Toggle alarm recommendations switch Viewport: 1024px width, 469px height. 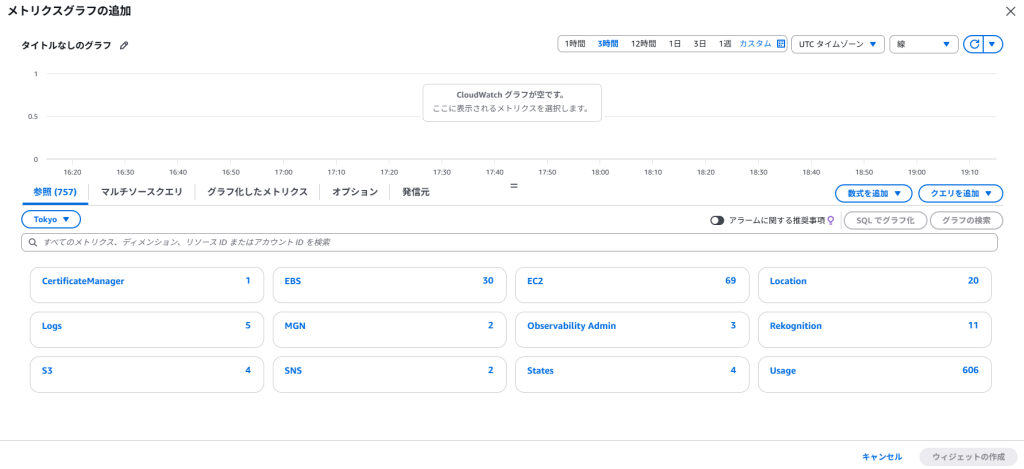pos(717,220)
